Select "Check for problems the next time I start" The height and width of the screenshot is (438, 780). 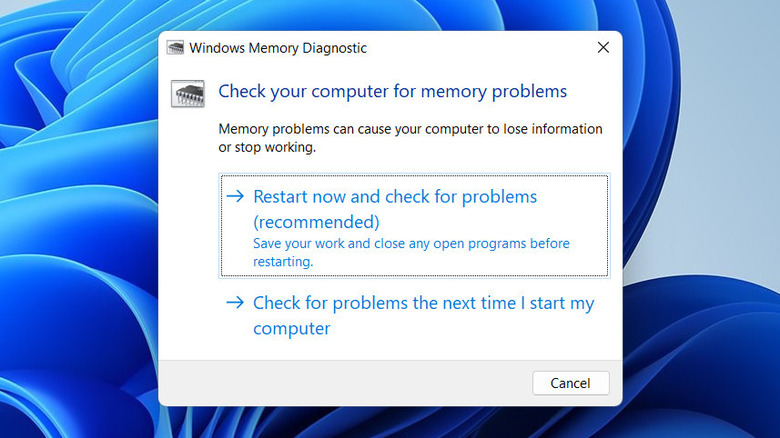pyautogui.click(x=423, y=303)
